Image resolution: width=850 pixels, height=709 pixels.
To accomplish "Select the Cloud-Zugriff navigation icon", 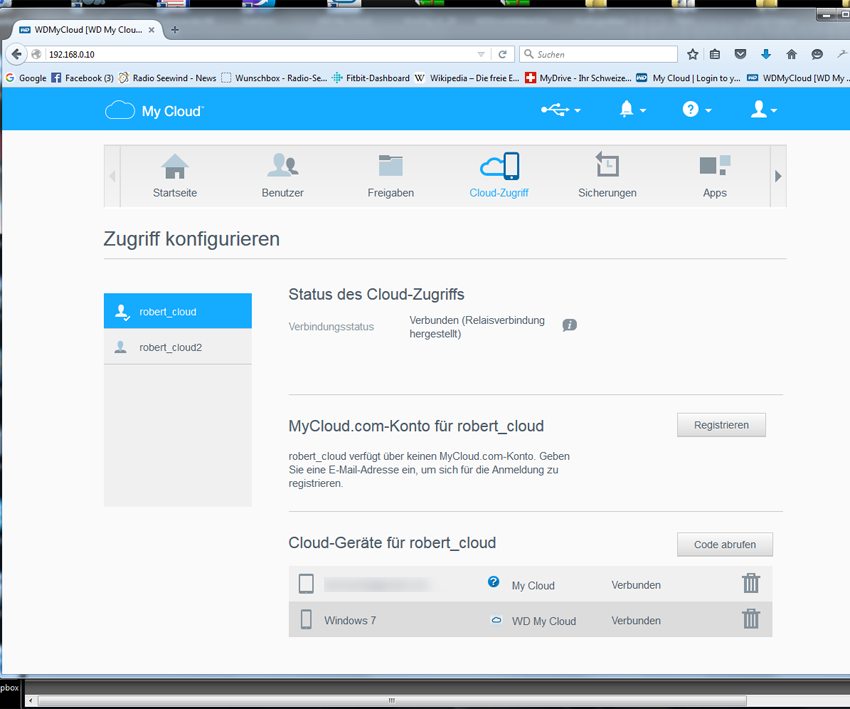I will (x=499, y=165).
